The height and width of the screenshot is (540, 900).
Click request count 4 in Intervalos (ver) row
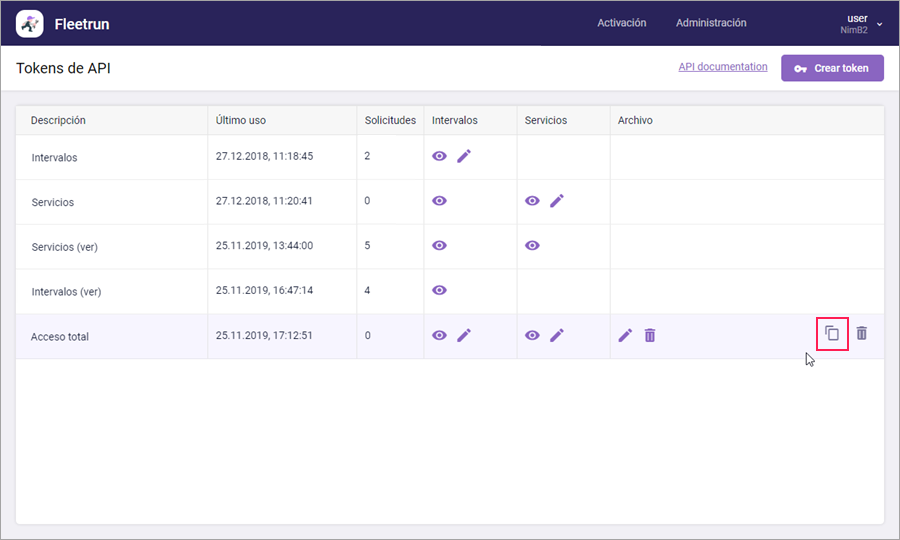[367, 290]
